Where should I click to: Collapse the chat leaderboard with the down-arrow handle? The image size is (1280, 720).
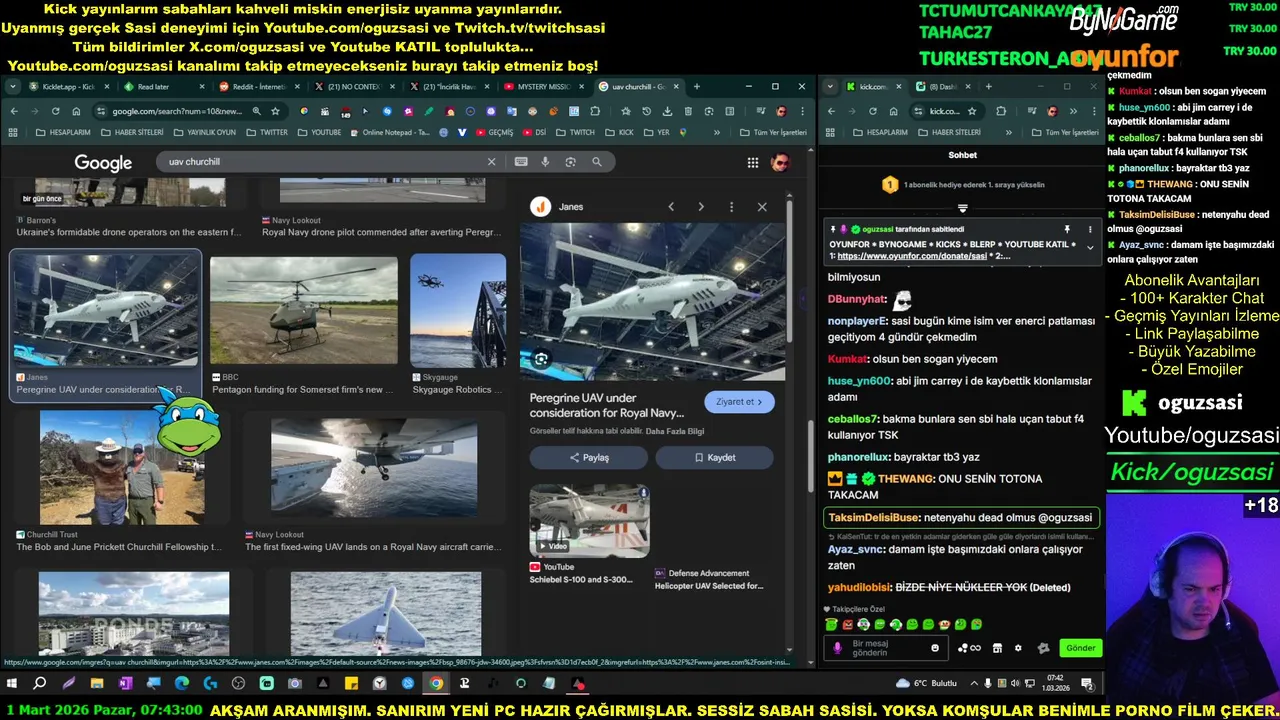click(962, 208)
